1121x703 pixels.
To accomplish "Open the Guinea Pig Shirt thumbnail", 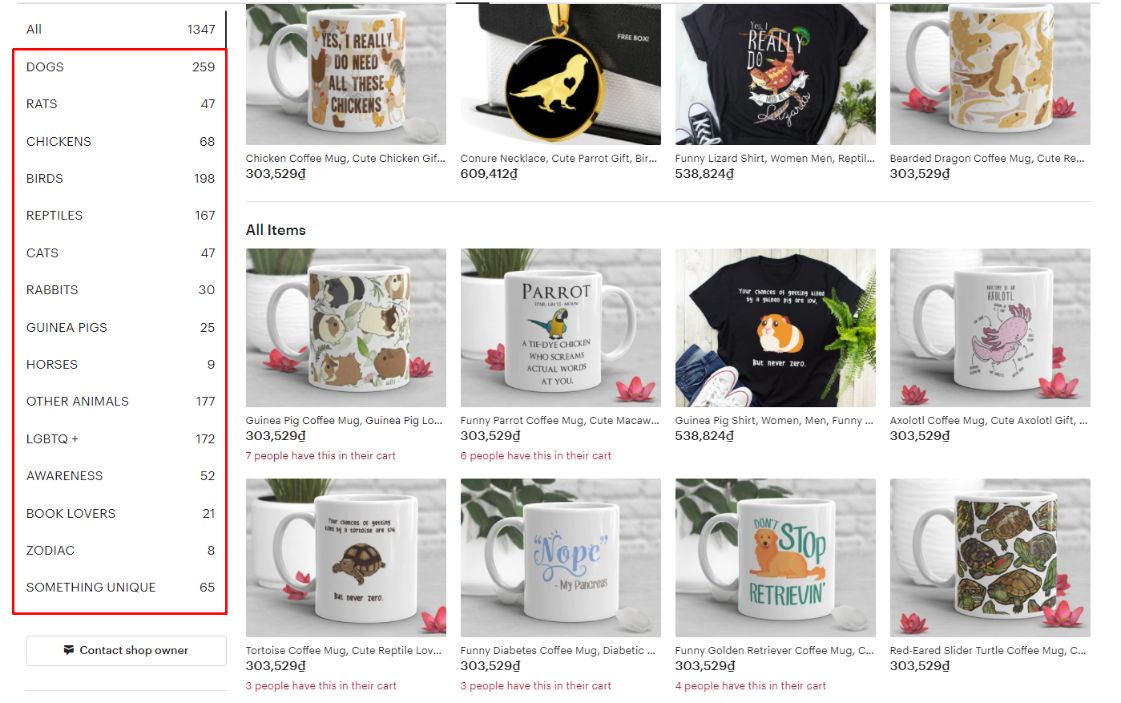I will tap(775, 328).
